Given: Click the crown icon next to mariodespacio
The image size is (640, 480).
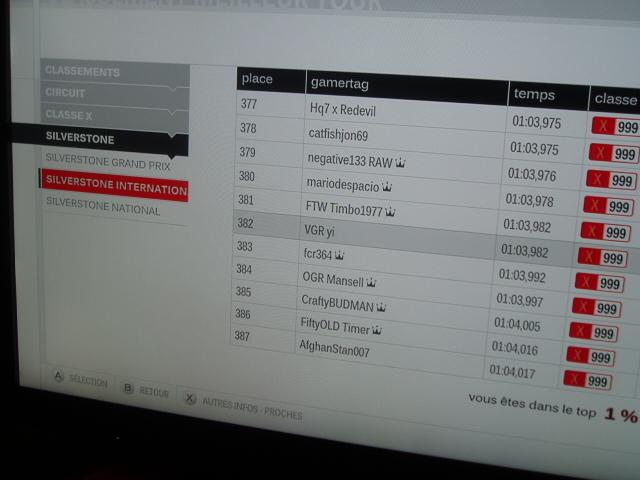Looking at the screenshot, I should click(387, 187).
